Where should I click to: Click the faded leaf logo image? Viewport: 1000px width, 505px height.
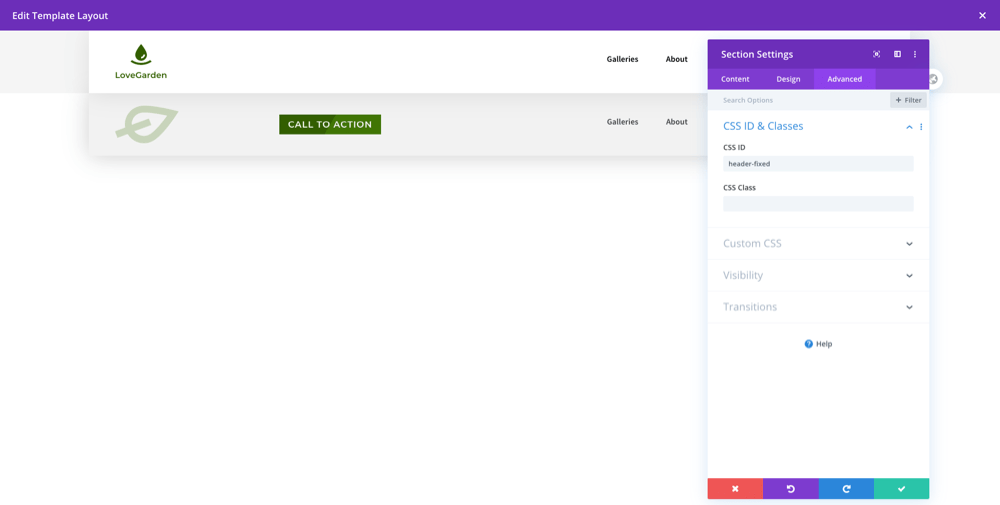(x=147, y=124)
